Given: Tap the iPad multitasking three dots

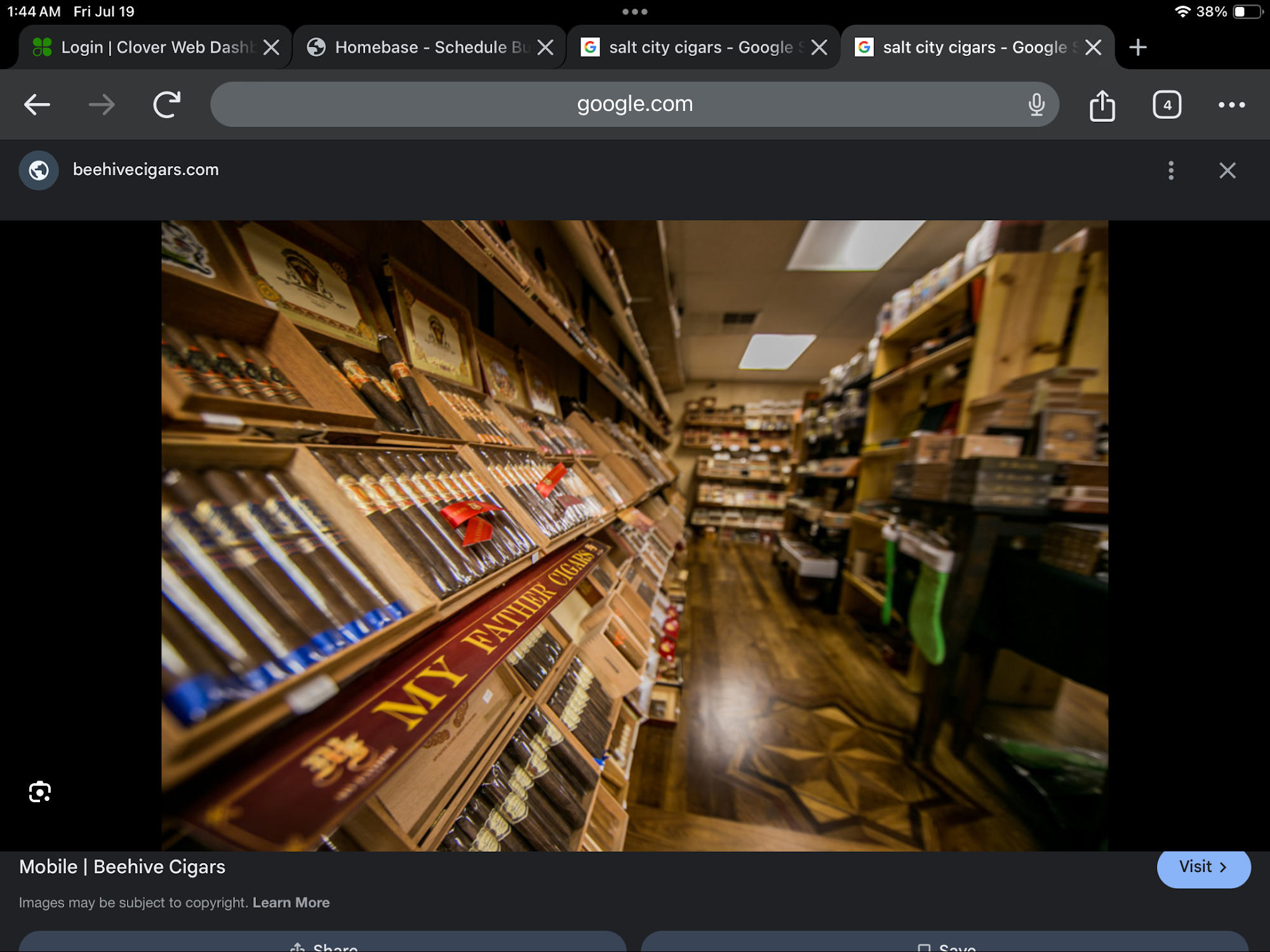Looking at the screenshot, I should click(634, 11).
